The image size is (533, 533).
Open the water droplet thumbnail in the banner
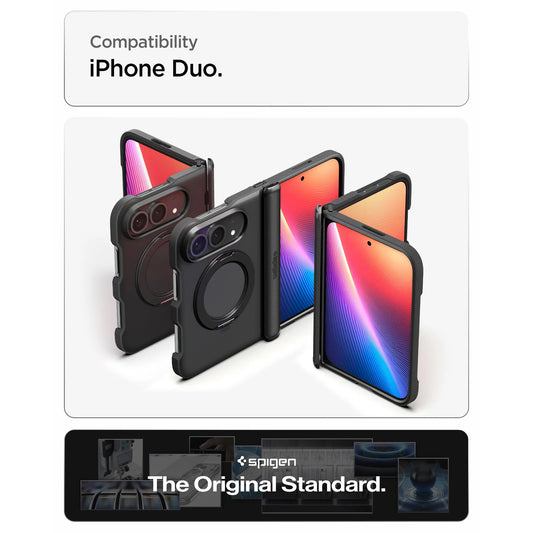[x=423, y=485]
